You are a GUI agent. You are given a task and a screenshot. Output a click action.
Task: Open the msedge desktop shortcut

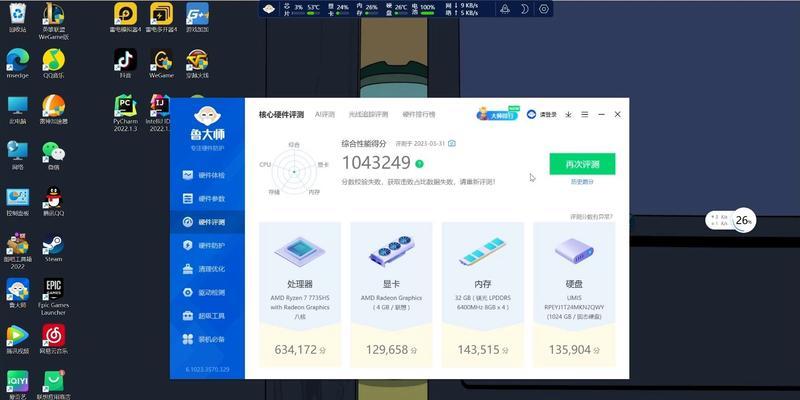pos(17,64)
